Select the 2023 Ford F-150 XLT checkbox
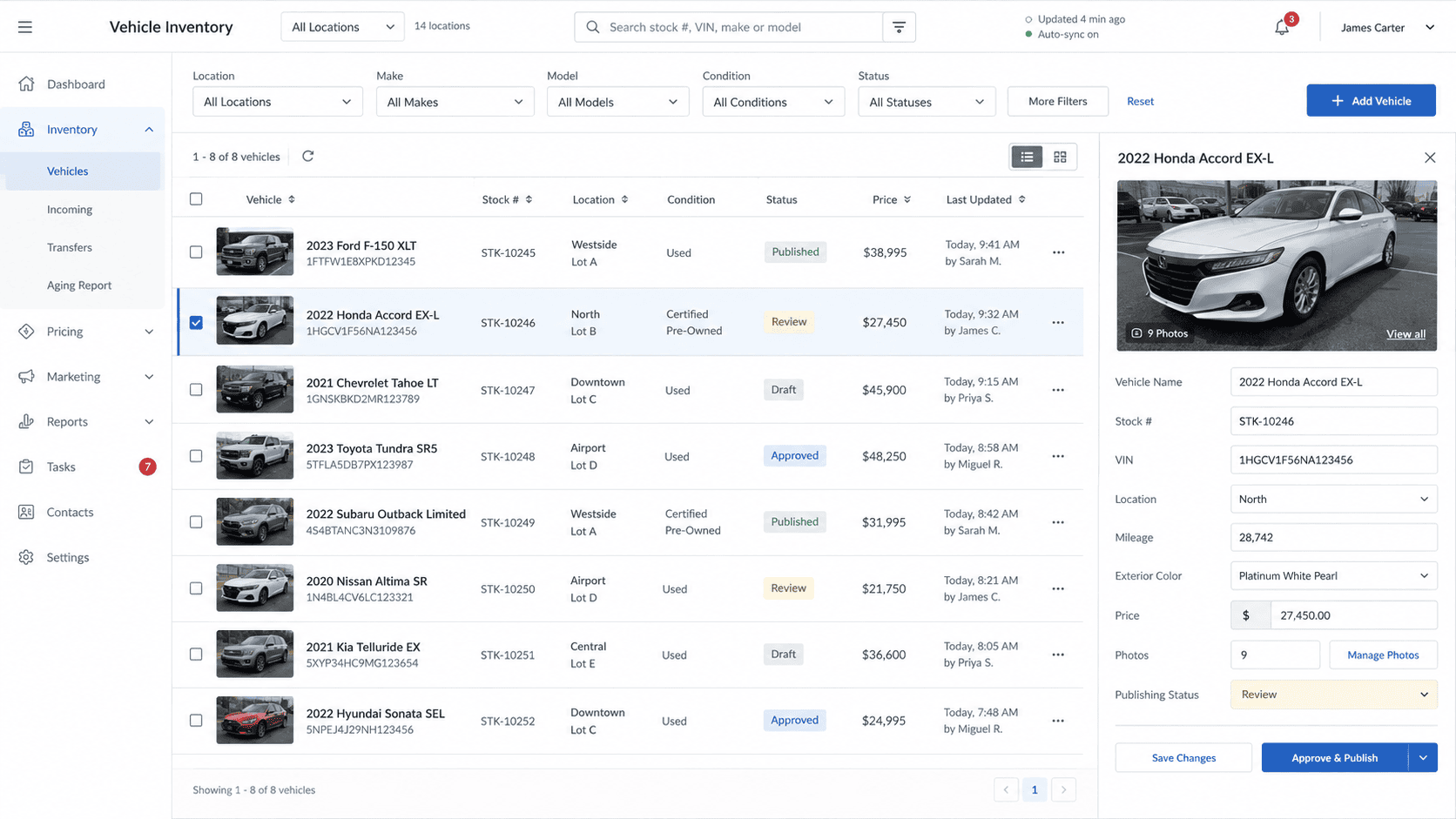The width and height of the screenshot is (1456, 819). tap(196, 252)
